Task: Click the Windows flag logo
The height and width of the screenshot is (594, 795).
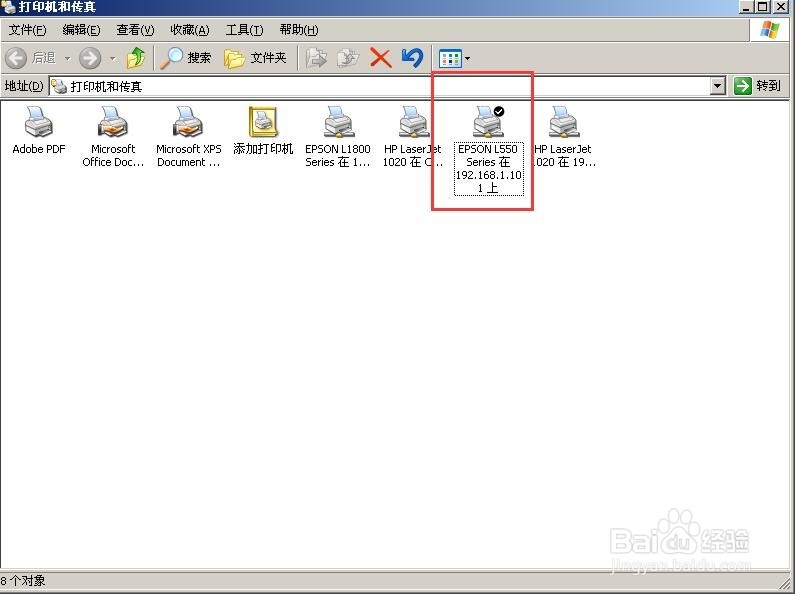Action: coord(770,30)
